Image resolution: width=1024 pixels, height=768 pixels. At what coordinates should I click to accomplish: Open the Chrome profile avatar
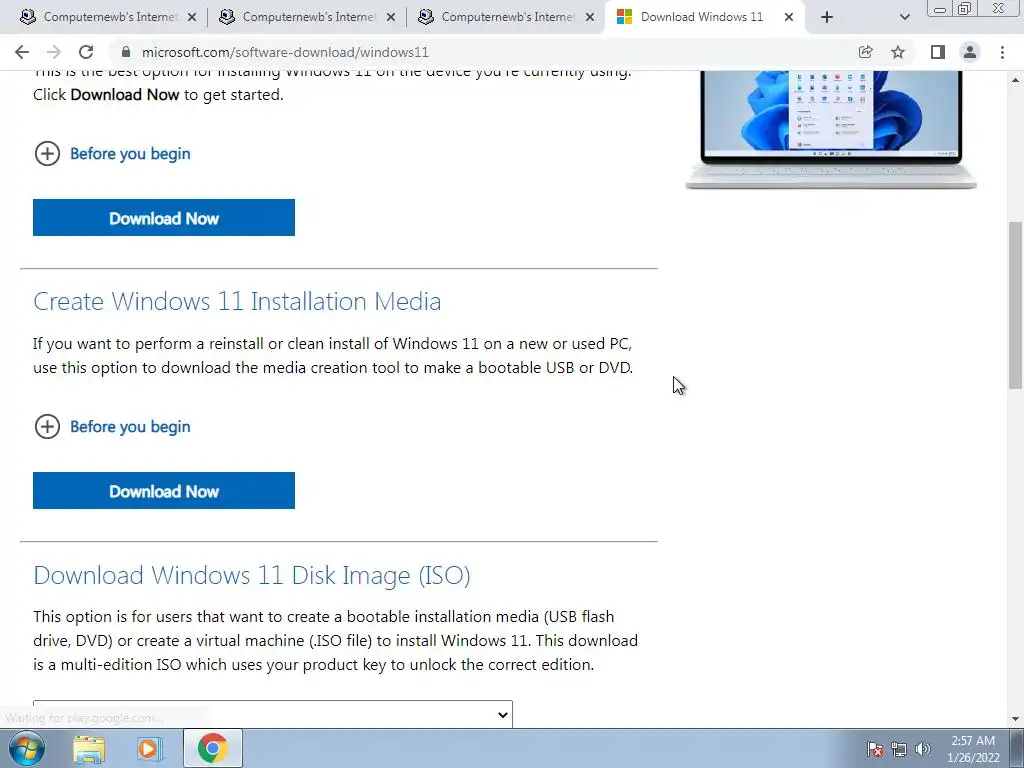tap(970, 52)
